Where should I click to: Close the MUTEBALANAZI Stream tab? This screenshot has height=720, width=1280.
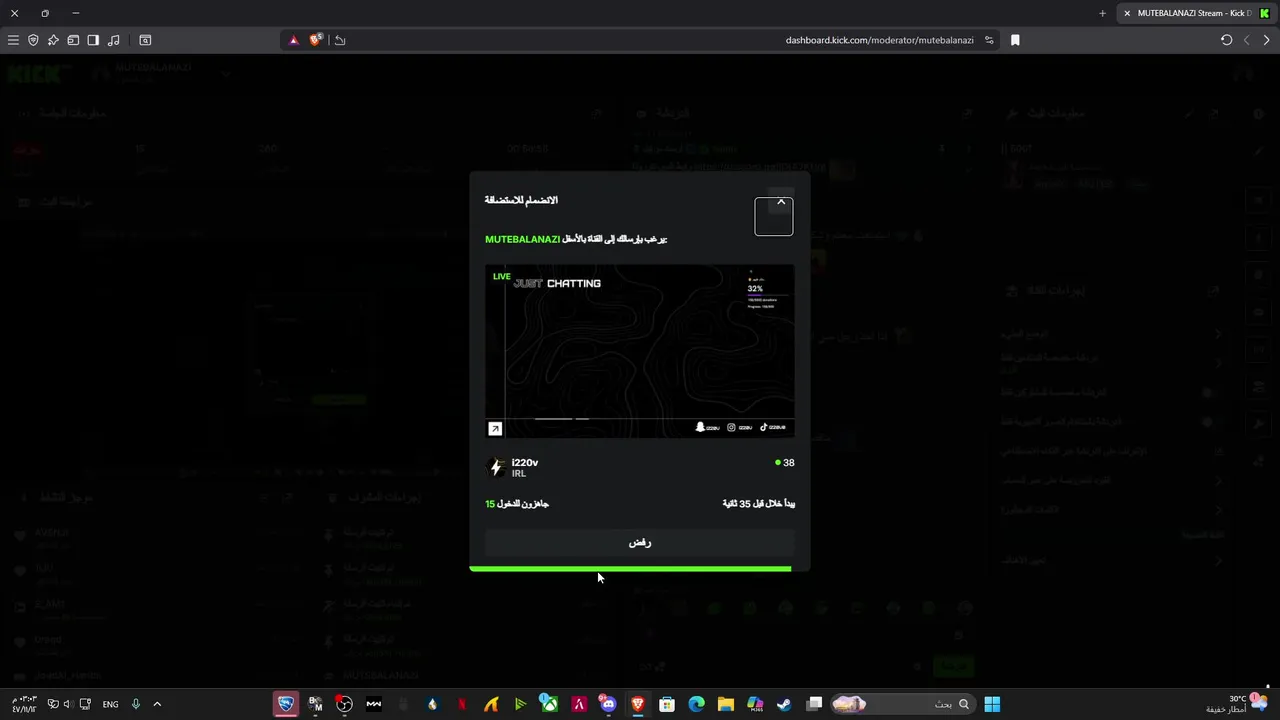point(1127,13)
